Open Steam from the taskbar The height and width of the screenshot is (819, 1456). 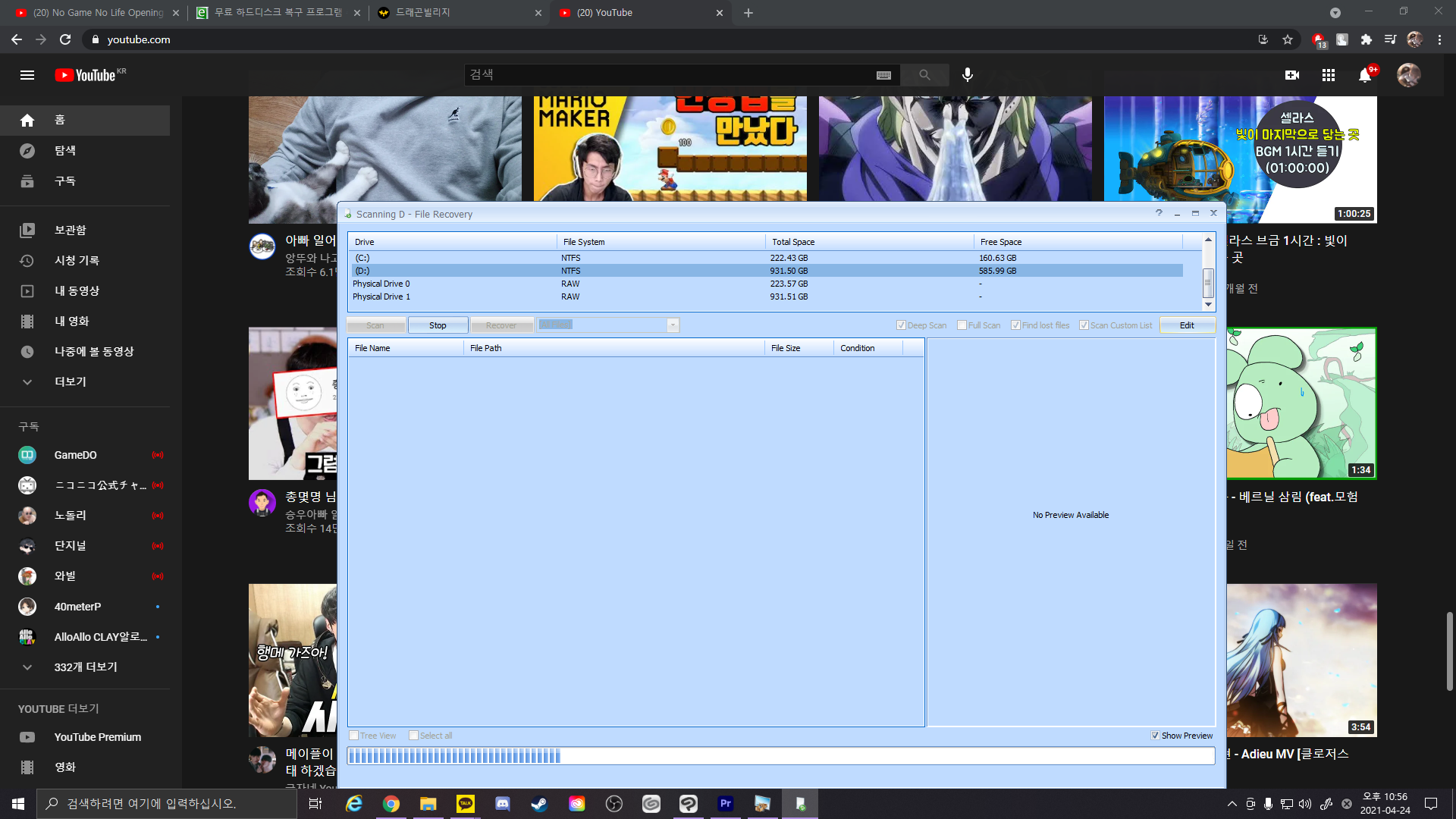point(539,804)
